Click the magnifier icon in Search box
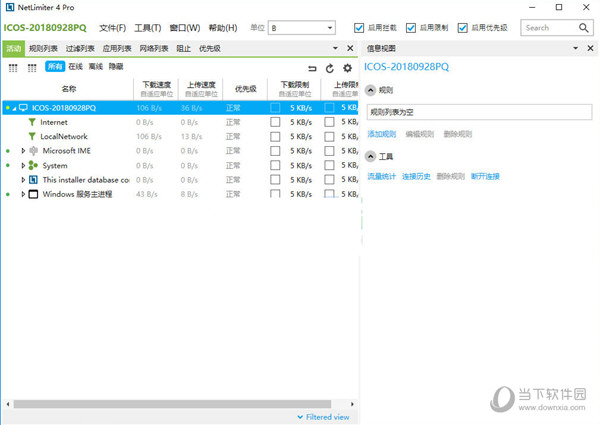 click(x=583, y=28)
